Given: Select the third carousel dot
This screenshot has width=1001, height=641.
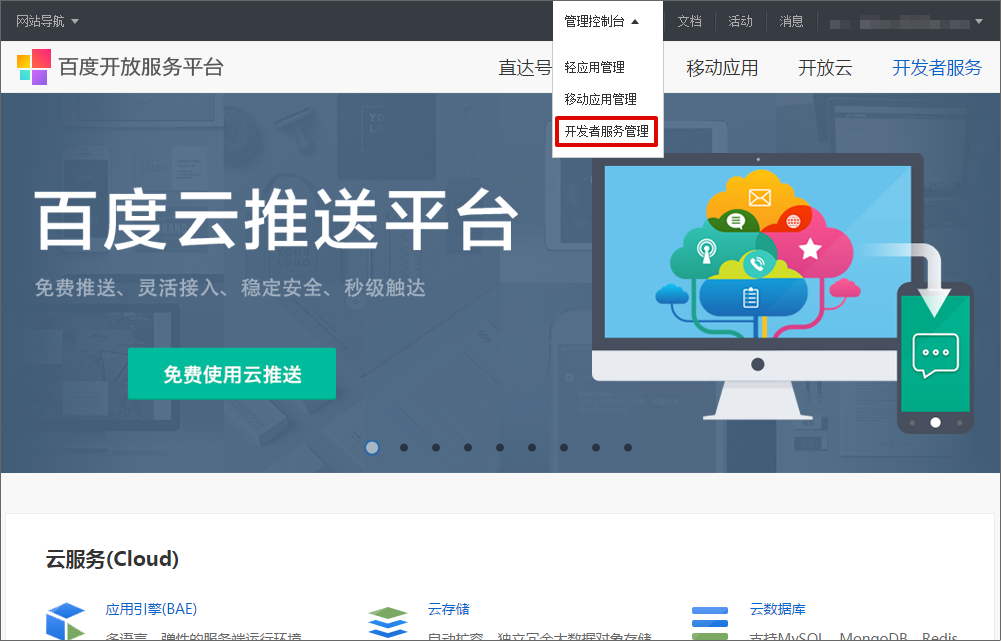Looking at the screenshot, I should click(x=436, y=448).
